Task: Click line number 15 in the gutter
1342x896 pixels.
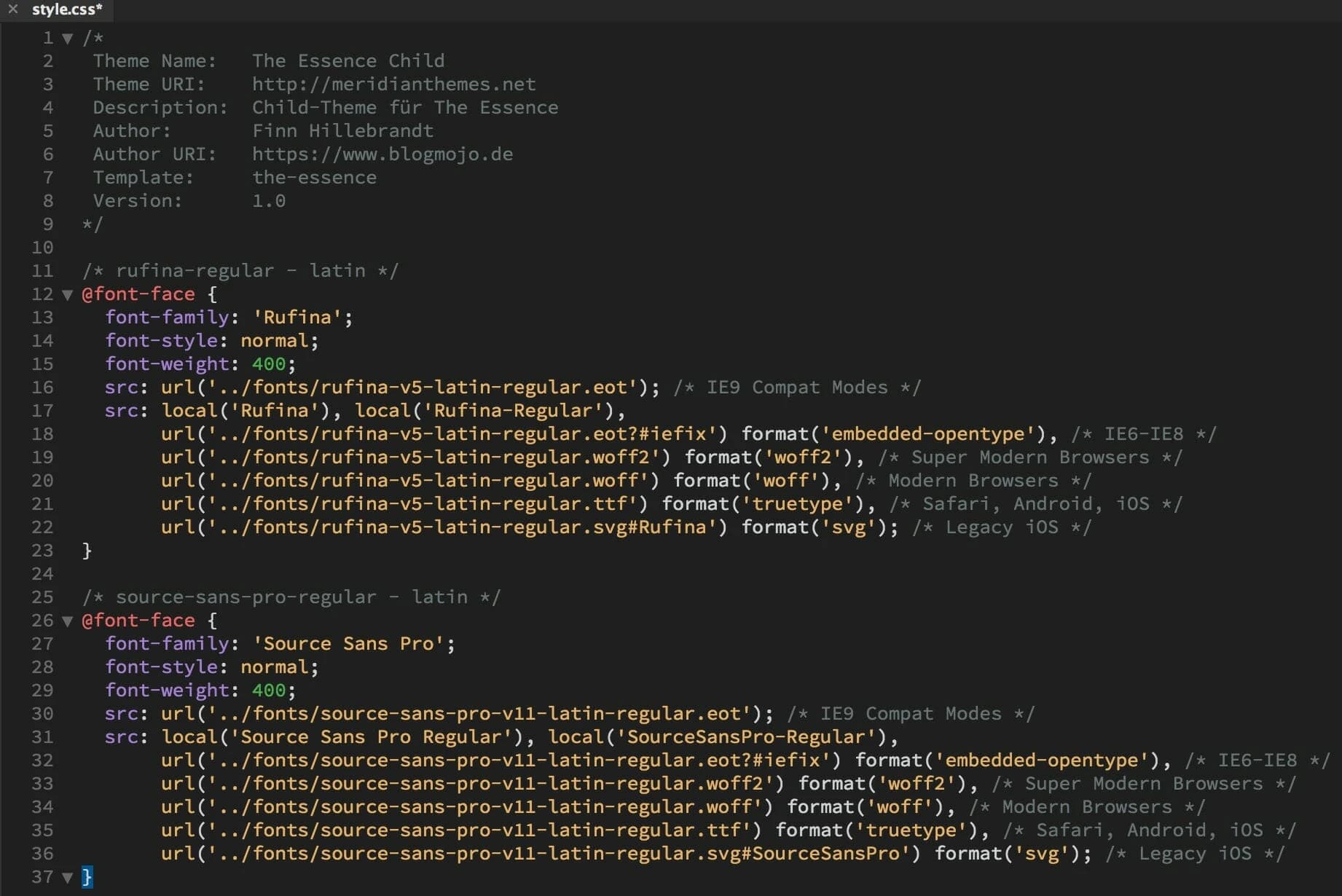Action: pos(42,363)
